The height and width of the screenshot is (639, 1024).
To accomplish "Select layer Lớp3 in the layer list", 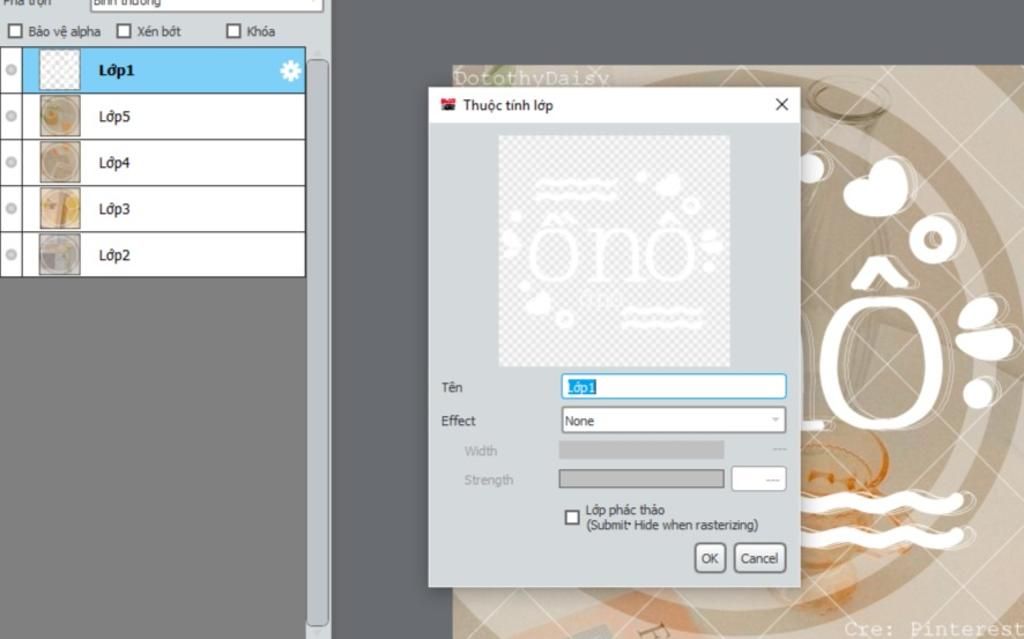I will (x=164, y=209).
